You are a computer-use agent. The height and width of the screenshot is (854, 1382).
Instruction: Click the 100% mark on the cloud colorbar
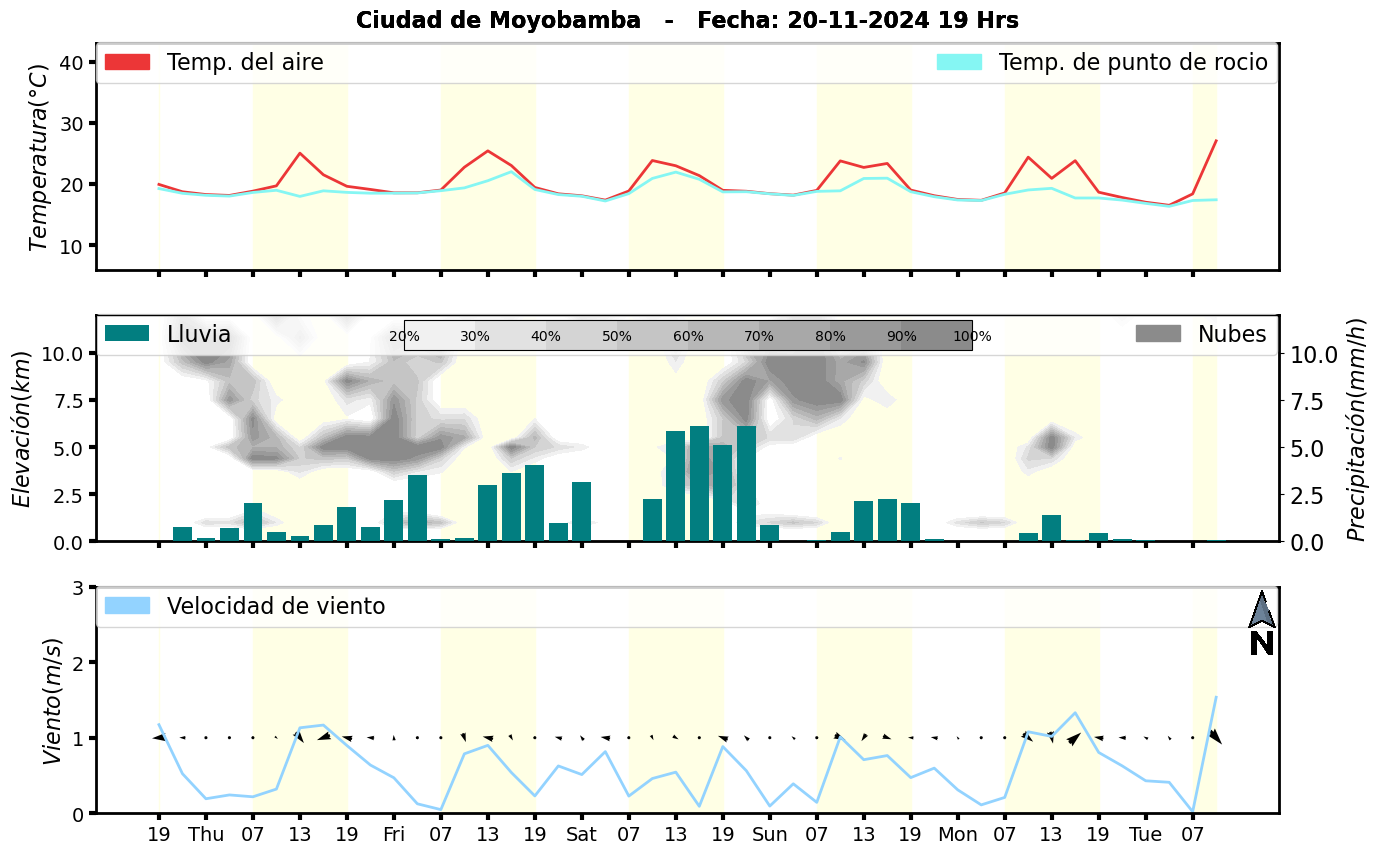click(x=972, y=336)
